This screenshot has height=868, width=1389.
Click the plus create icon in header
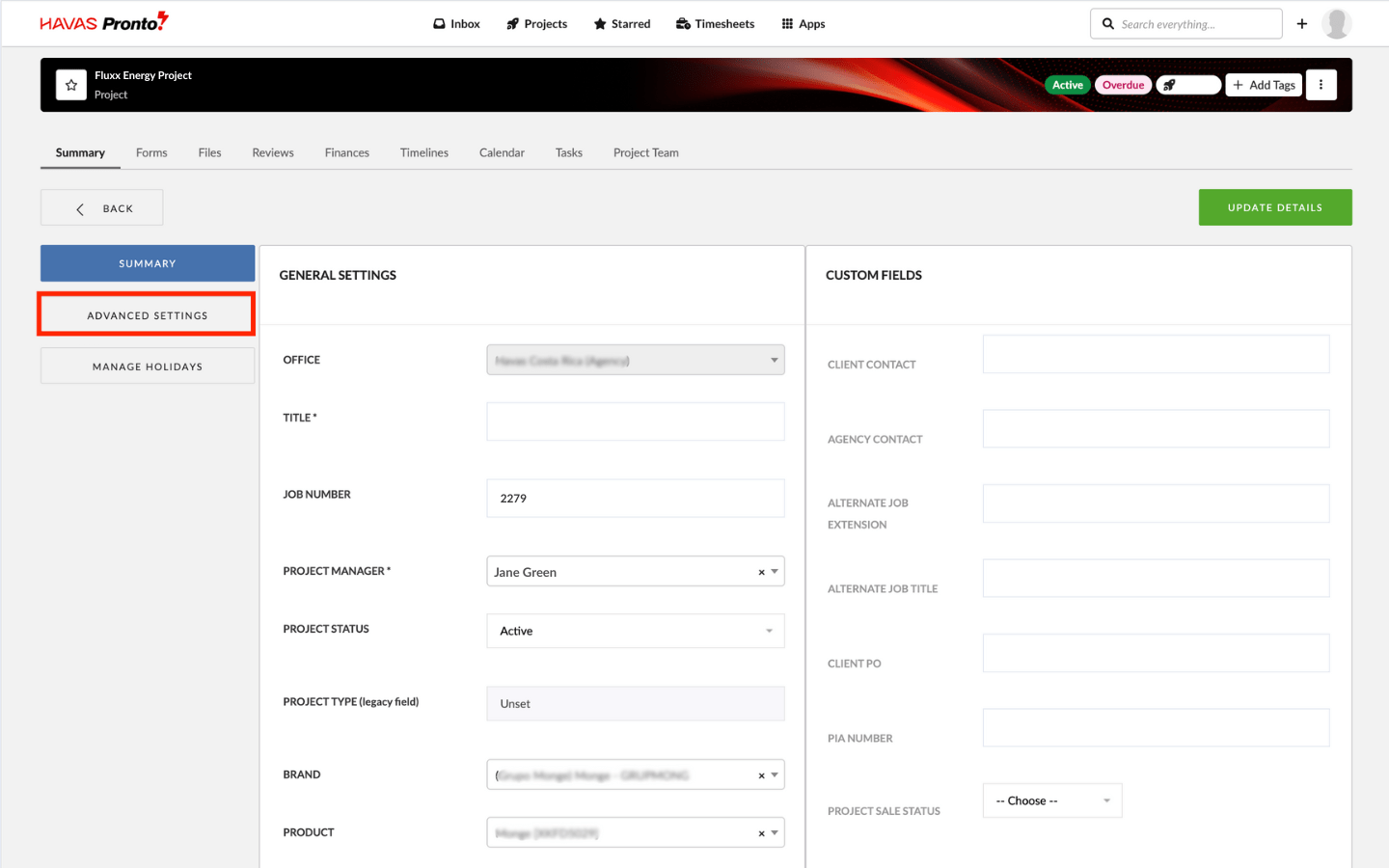(x=1302, y=24)
